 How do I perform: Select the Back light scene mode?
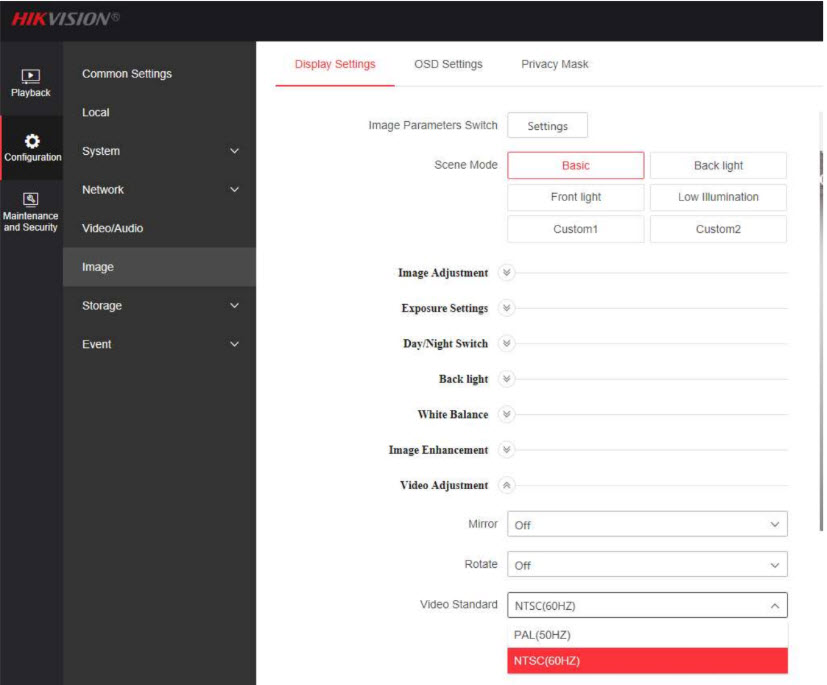coord(718,166)
